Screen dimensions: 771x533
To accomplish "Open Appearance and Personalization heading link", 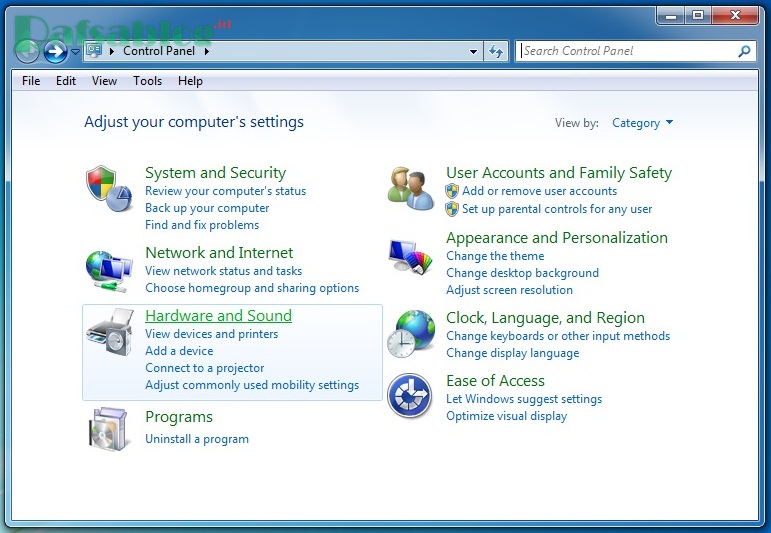I will (x=557, y=238).
